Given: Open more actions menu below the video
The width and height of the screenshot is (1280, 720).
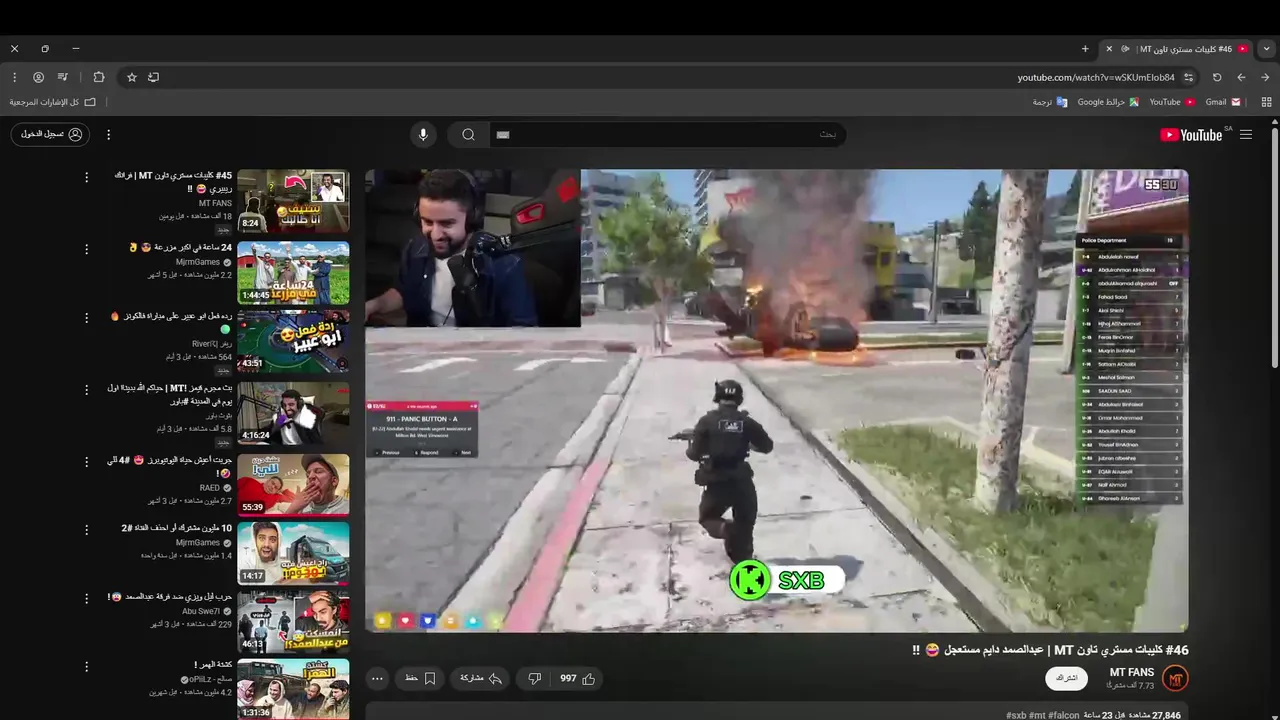Looking at the screenshot, I should [377, 678].
